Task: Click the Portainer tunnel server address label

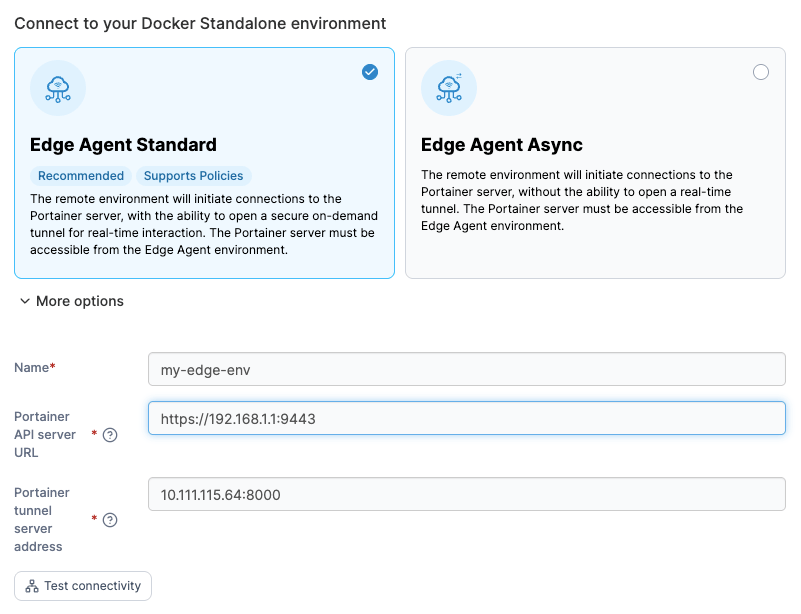Action: 42,519
